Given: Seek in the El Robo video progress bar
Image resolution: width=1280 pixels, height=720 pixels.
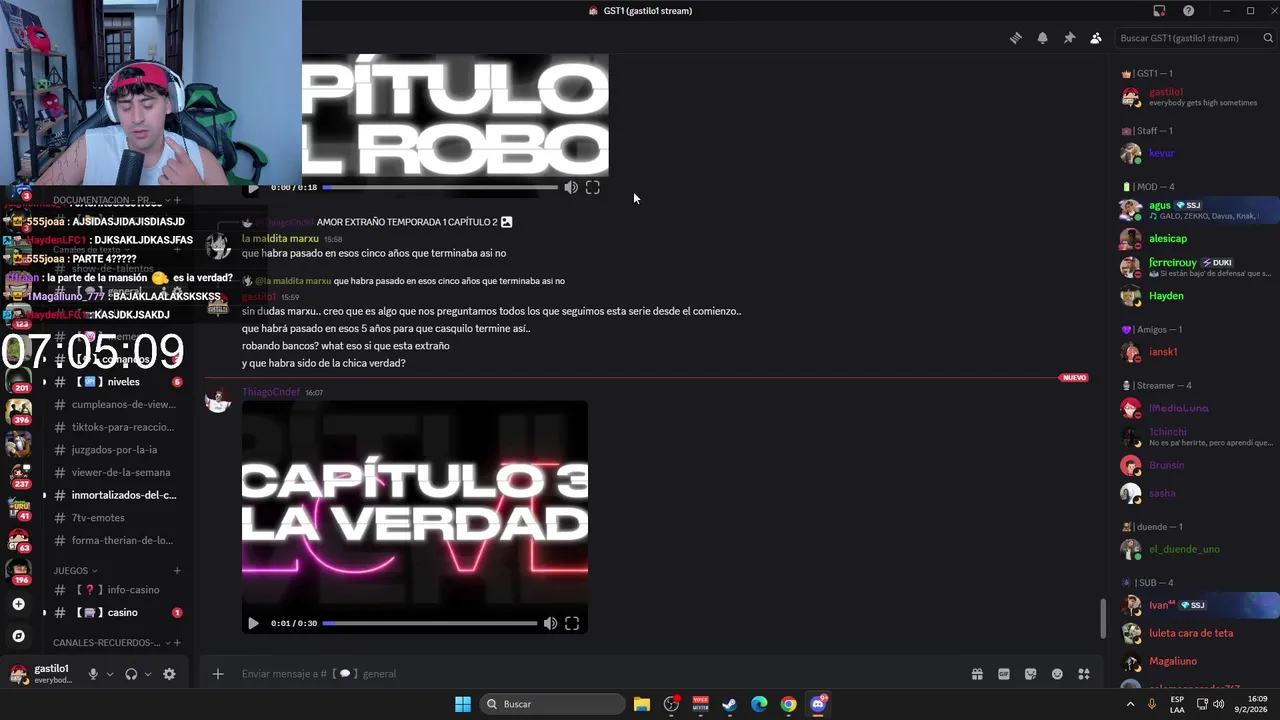Looking at the screenshot, I should point(440,187).
